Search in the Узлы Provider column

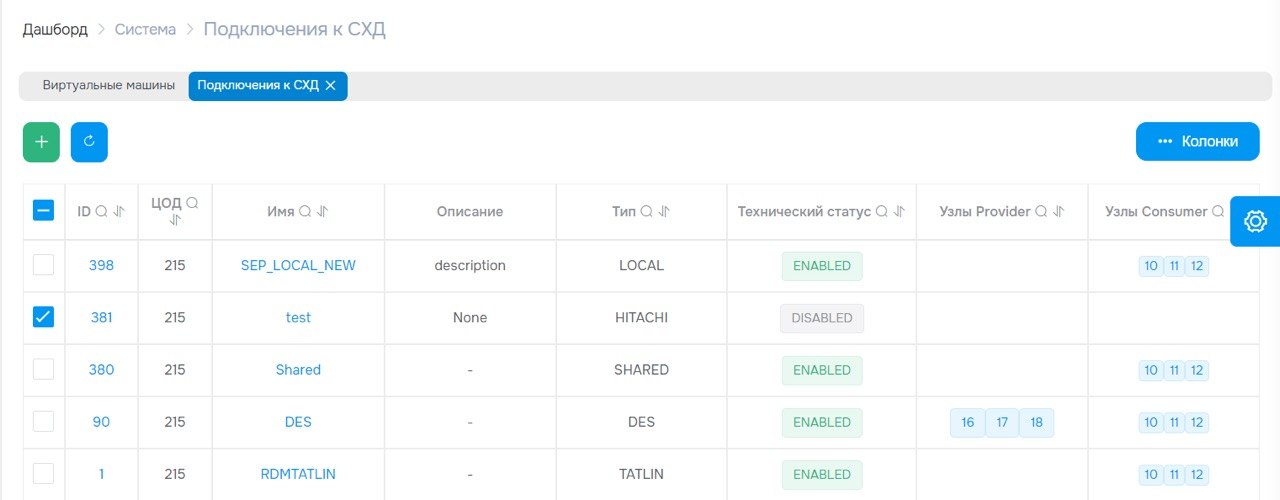click(1041, 211)
